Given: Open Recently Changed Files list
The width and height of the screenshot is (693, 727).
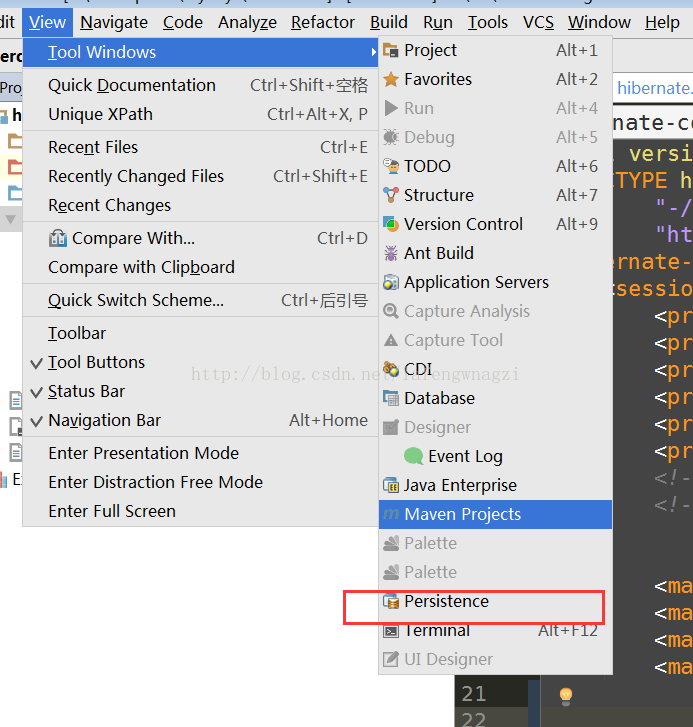Looking at the screenshot, I should click(136, 176).
